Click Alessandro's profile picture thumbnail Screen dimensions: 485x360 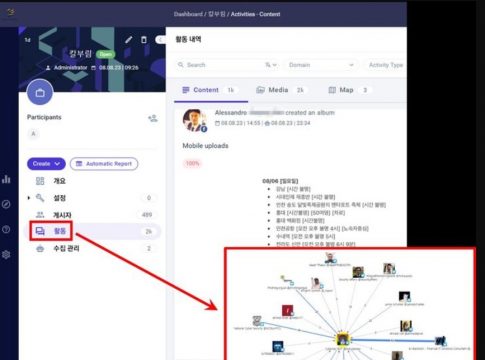click(x=194, y=120)
